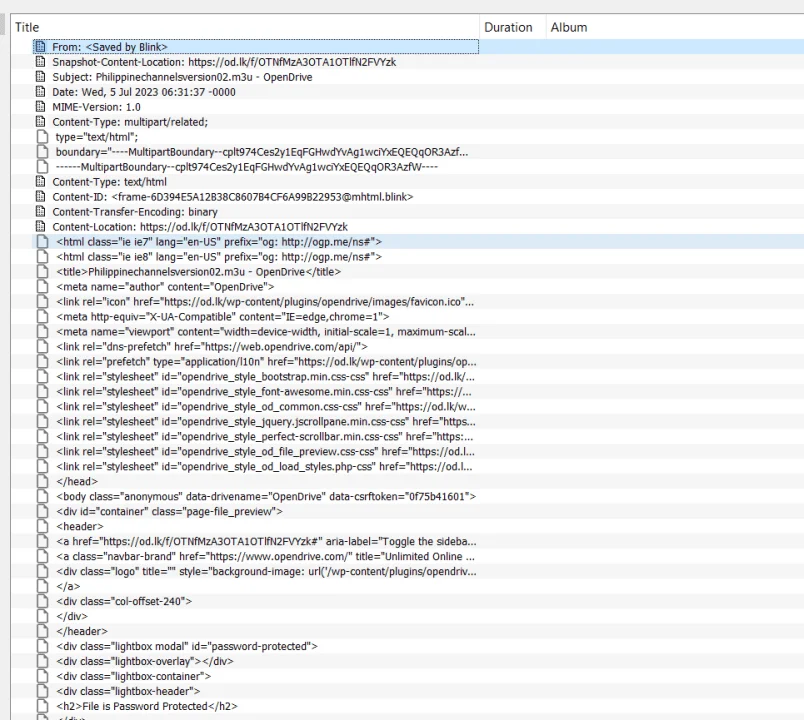Click the icon beside the Date: Wed, 5 Jul 2023 row

(41, 92)
